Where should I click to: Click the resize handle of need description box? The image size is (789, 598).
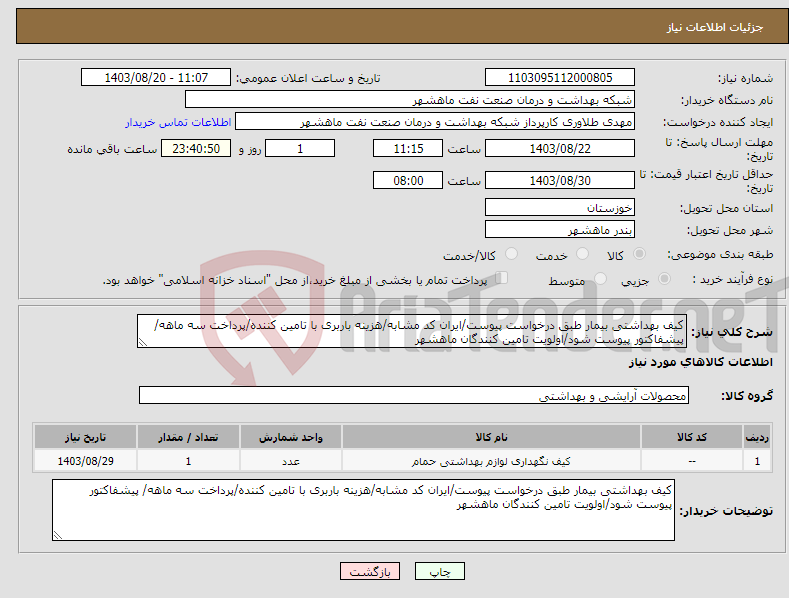(x=142, y=342)
